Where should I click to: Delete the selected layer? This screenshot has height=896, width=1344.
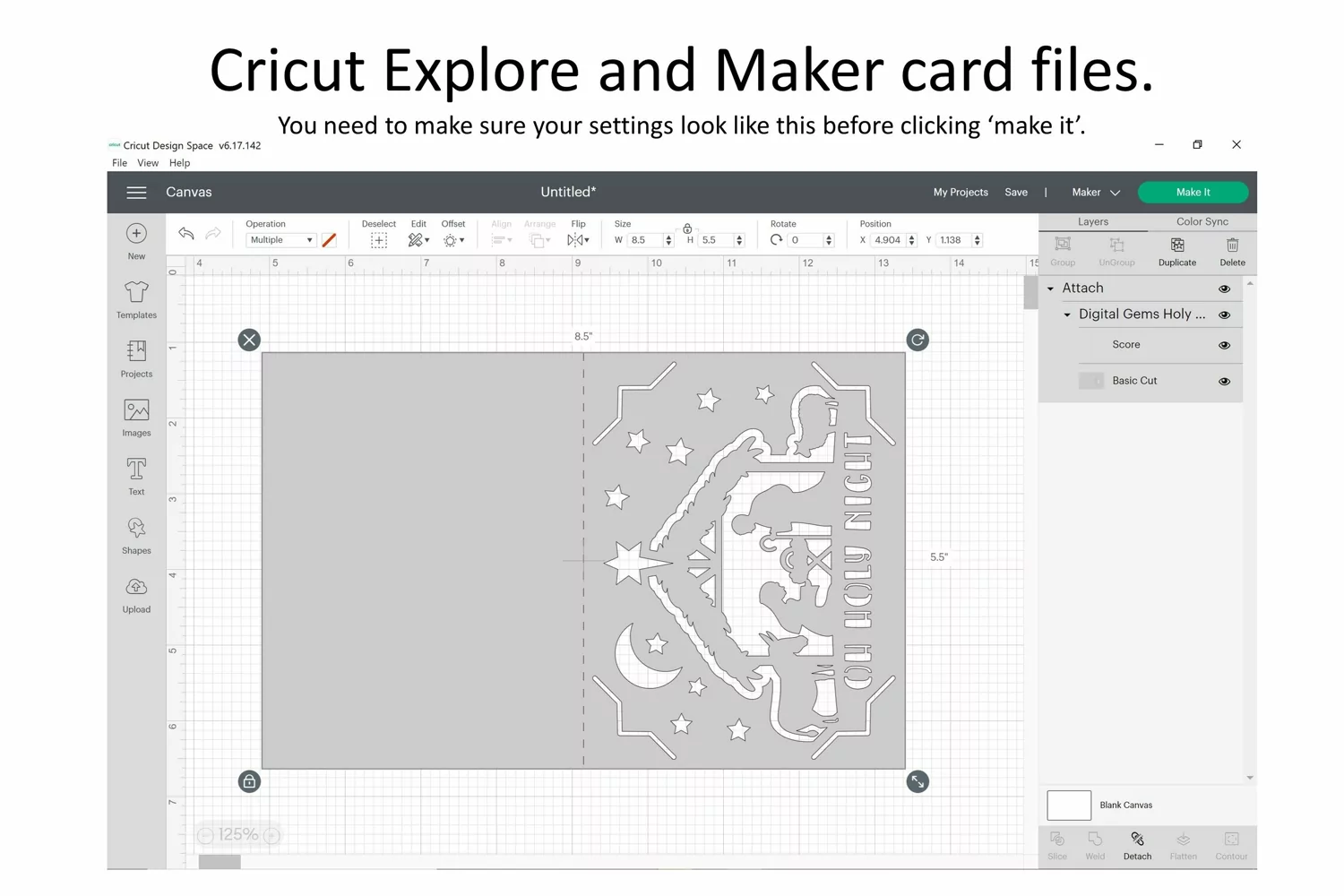(1232, 252)
